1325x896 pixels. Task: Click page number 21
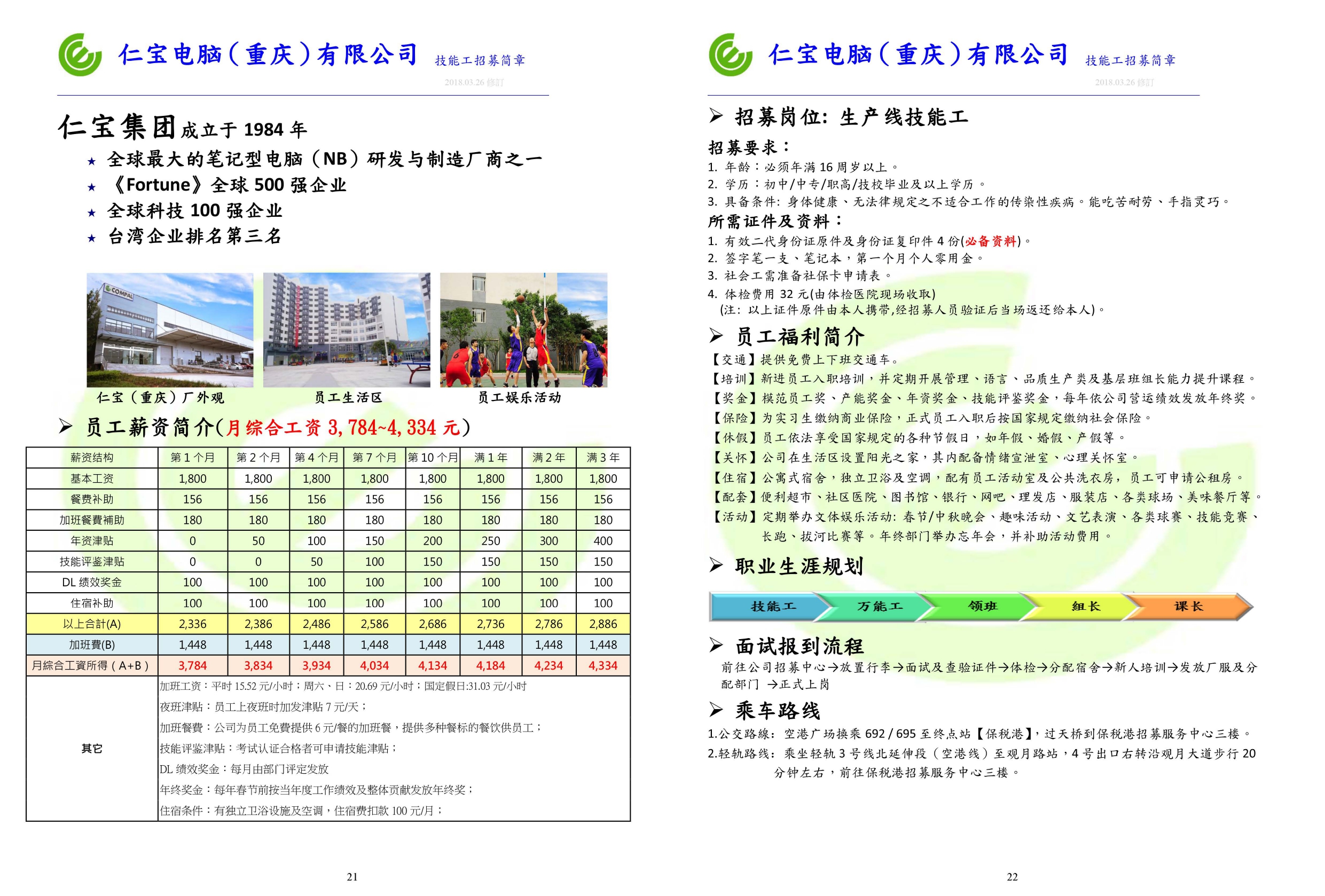tap(352, 877)
